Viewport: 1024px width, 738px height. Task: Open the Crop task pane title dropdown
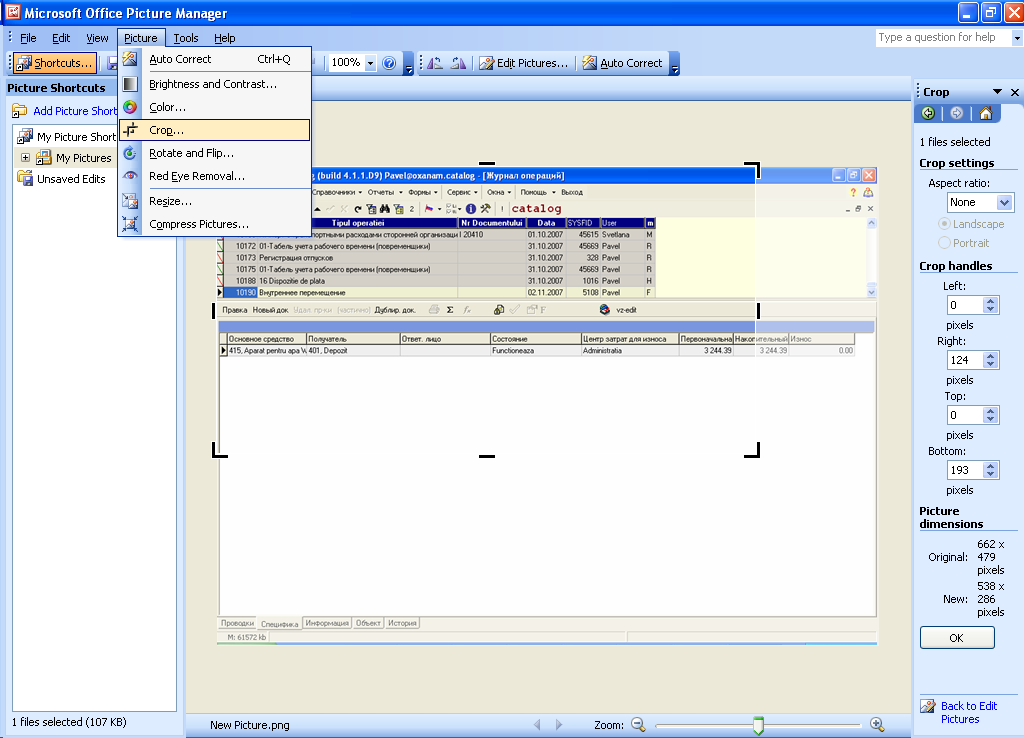(997, 91)
